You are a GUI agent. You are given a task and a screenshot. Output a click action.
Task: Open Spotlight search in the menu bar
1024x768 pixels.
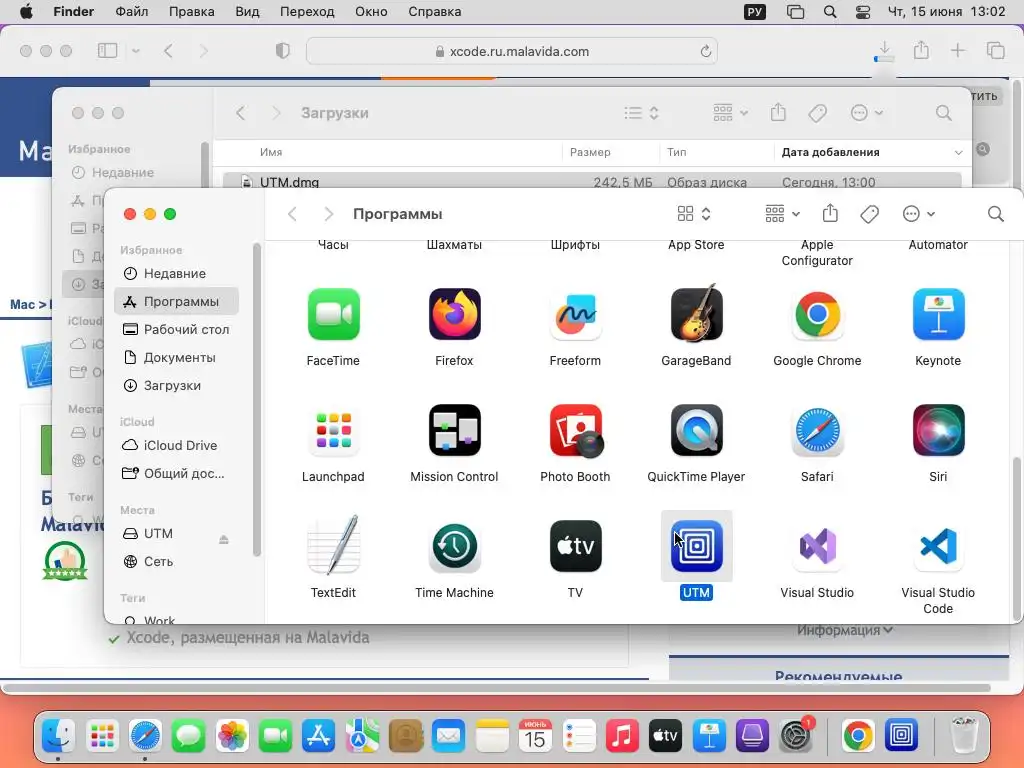pyautogui.click(x=829, y=12)
